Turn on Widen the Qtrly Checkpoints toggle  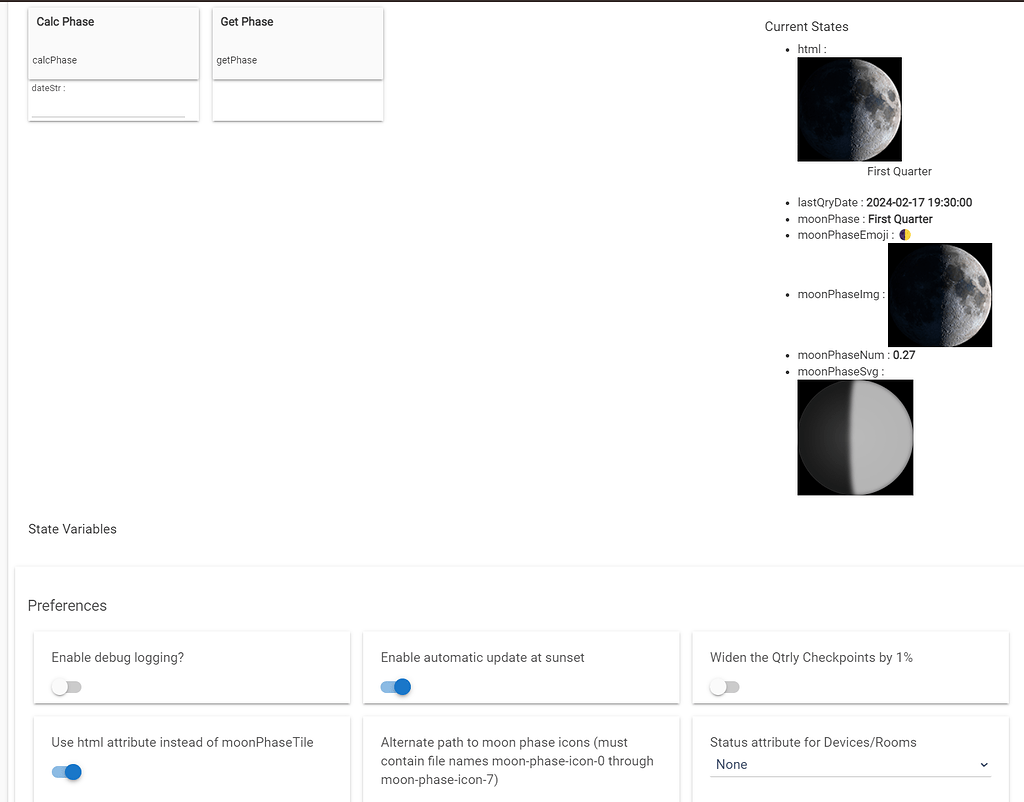tap(725, 687)
